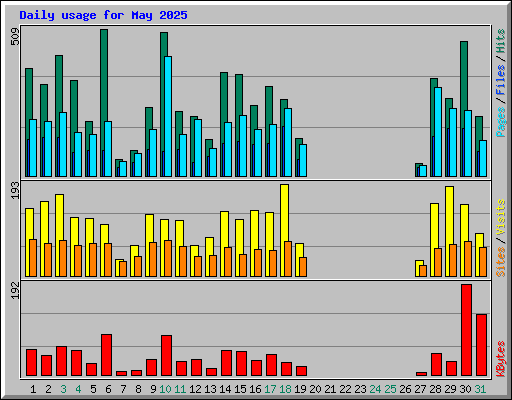Click day 3 on the x-axis
The width and height of the screenshot is (512, 400).
pyautogui.click(x=63, y=389)
